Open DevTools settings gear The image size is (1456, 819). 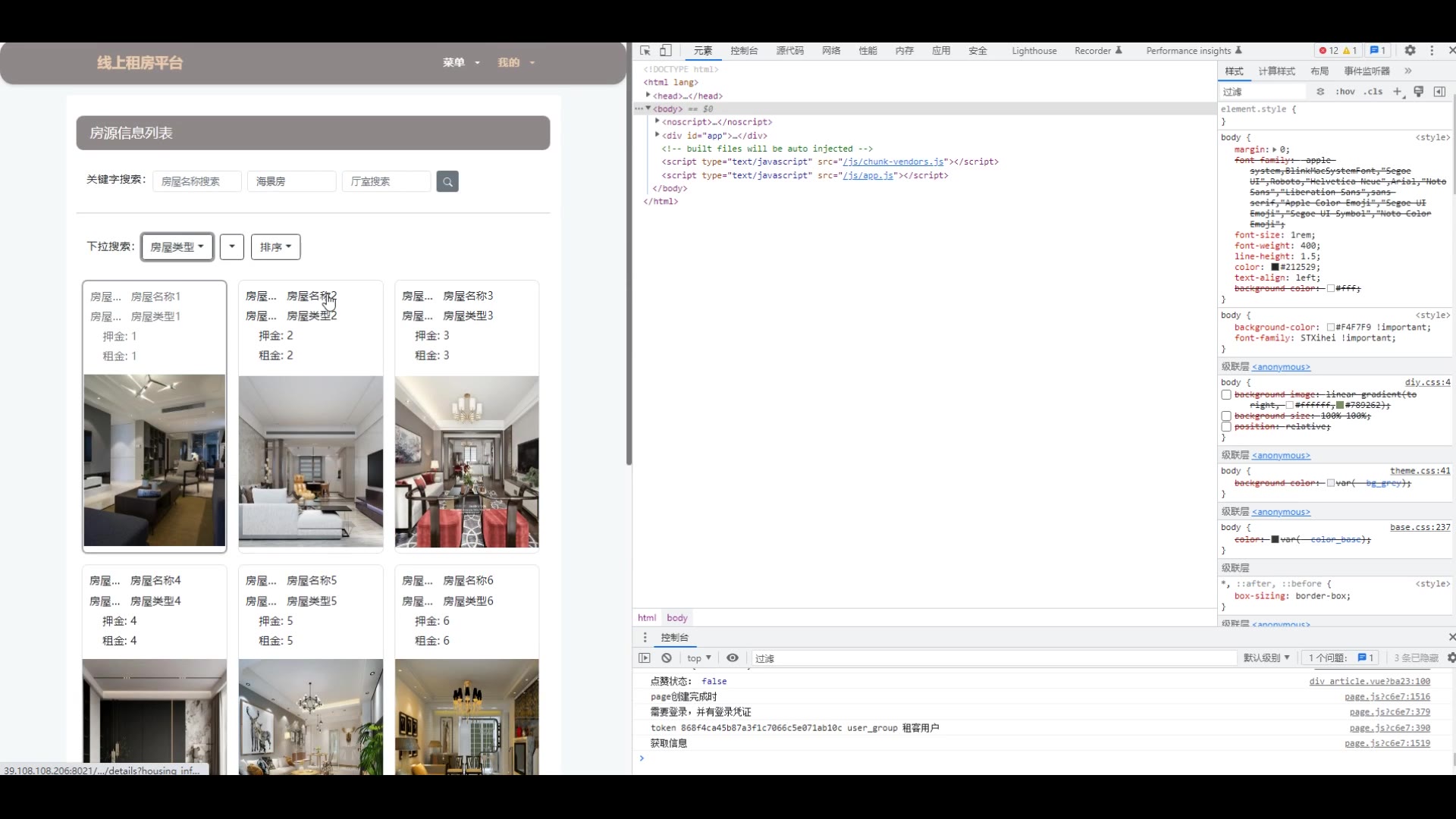(x=1410, y=51)
